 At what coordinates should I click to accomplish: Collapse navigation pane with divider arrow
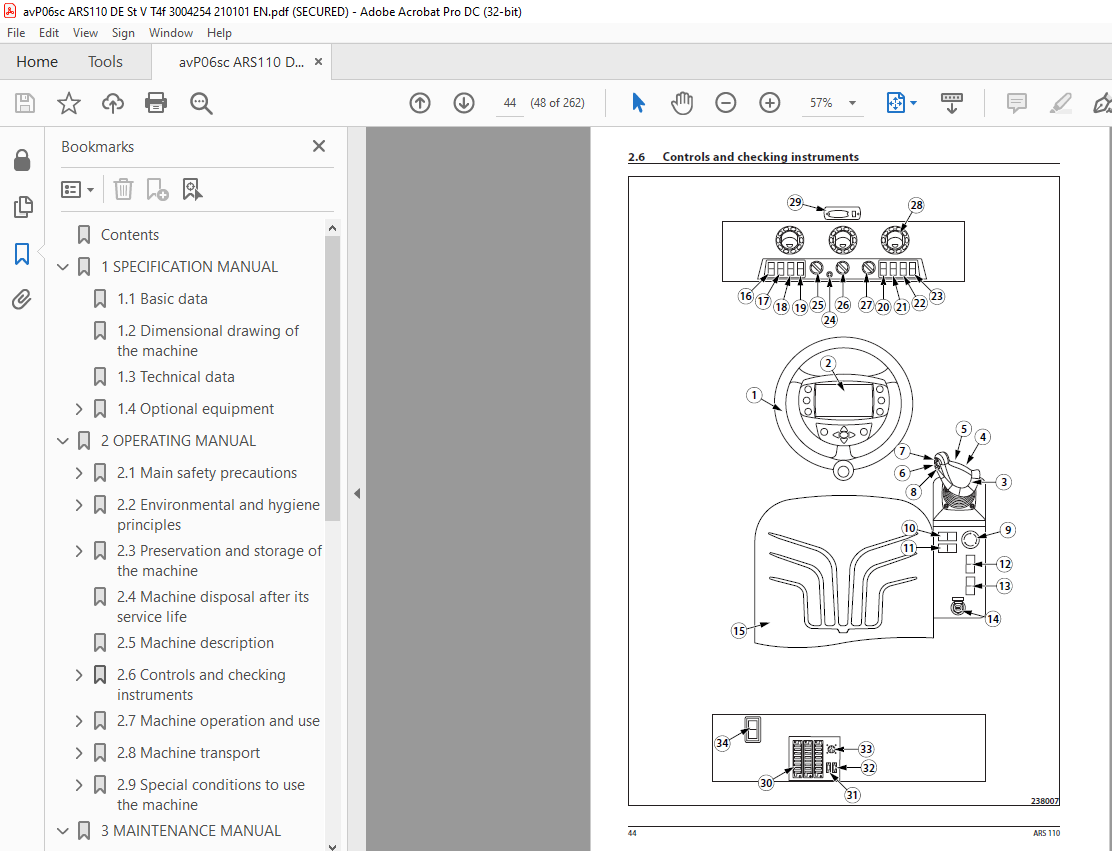click(x=357, y=494)
